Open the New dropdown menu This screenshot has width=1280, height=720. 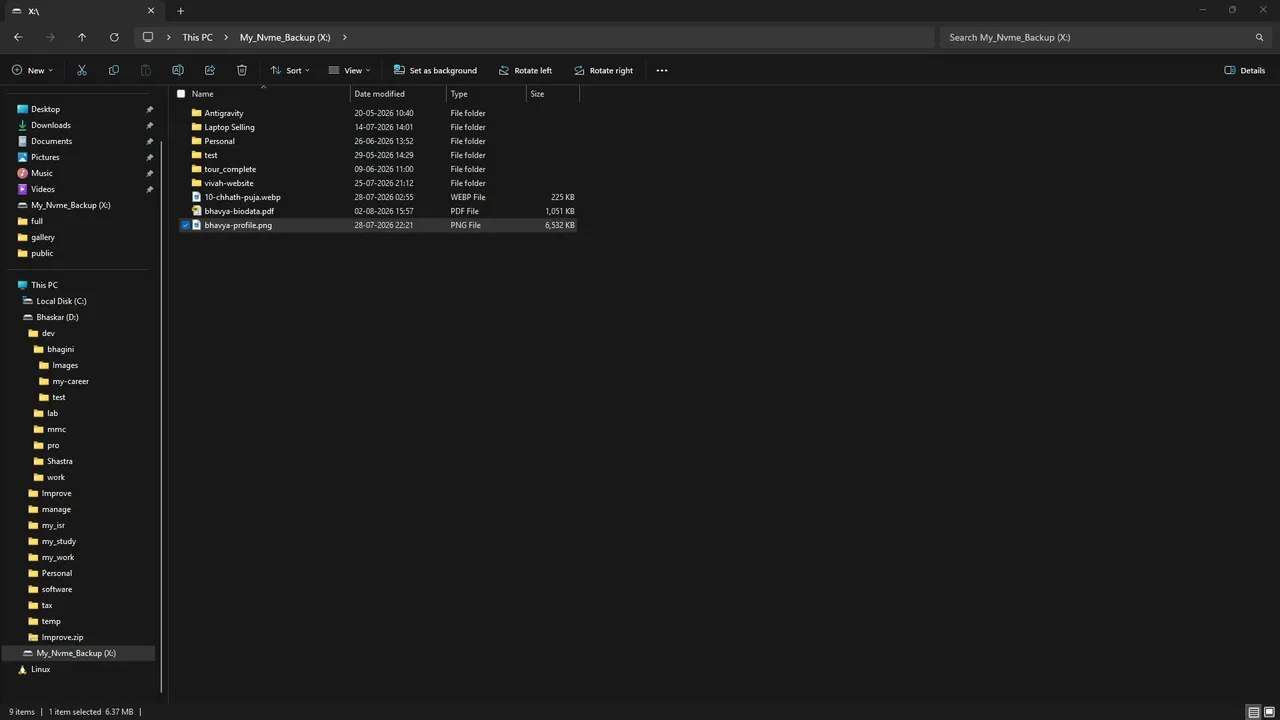click(x=32, y=70)
